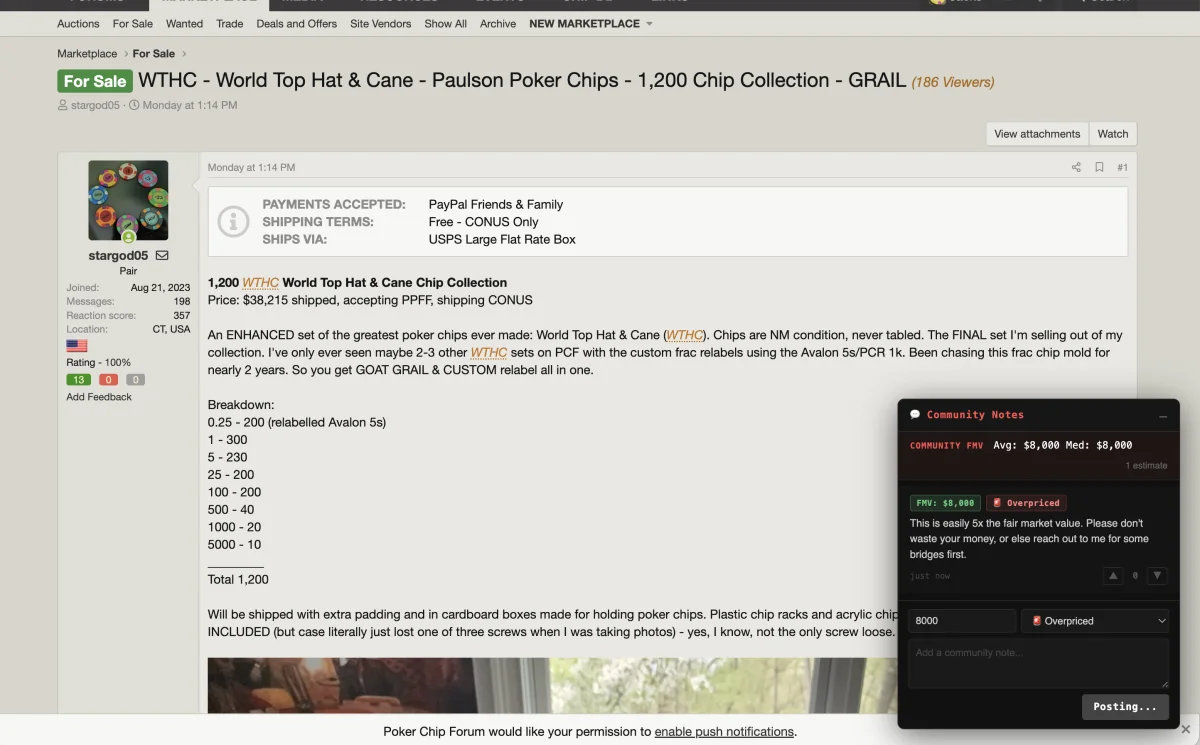Open Site Vendors section
Screen dimensions: 1200x745
(x=381, y=24)
